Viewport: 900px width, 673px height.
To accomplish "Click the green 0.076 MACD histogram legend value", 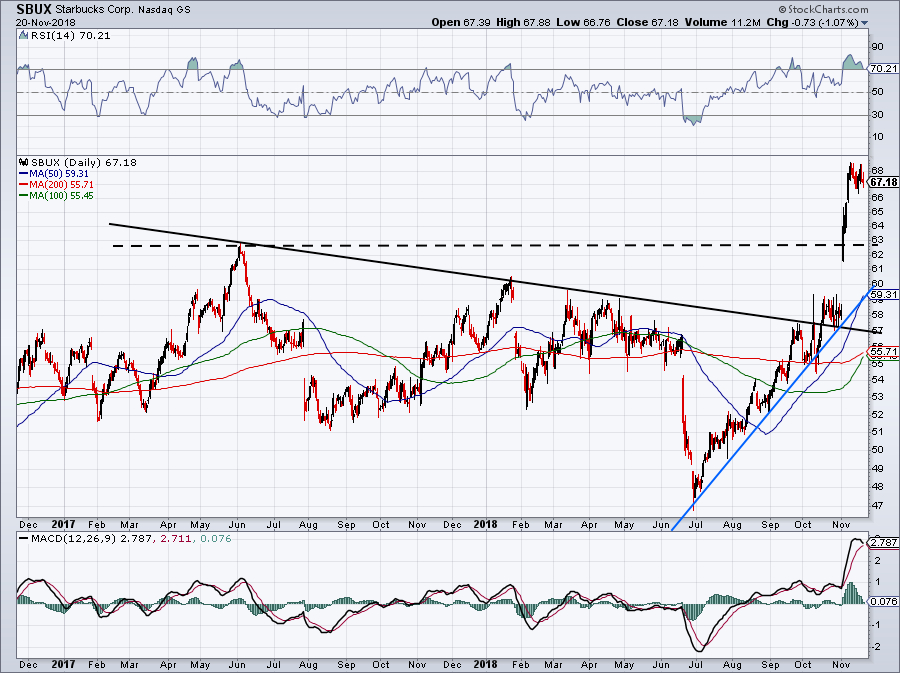I will pyautogui.click(x=215, y=539).
